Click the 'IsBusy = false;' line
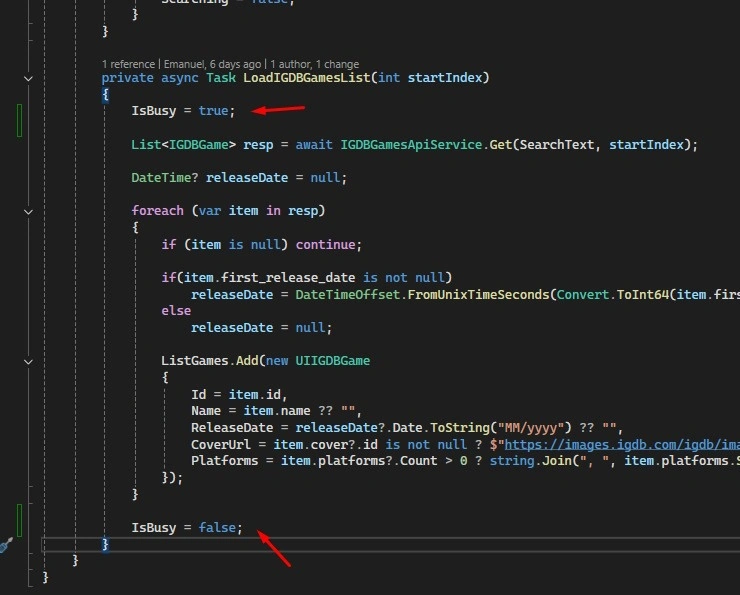The image size is (740, 595). click(187, 528)
